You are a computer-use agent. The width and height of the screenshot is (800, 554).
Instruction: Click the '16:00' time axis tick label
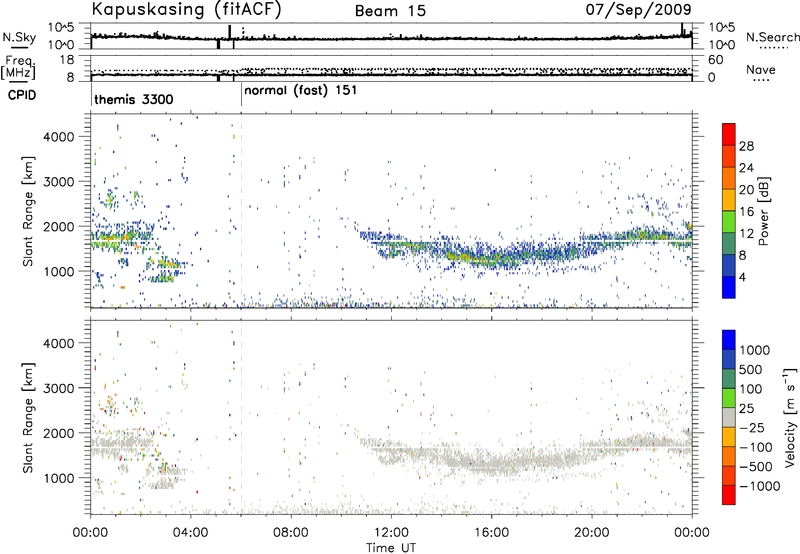tap(491, 533)
